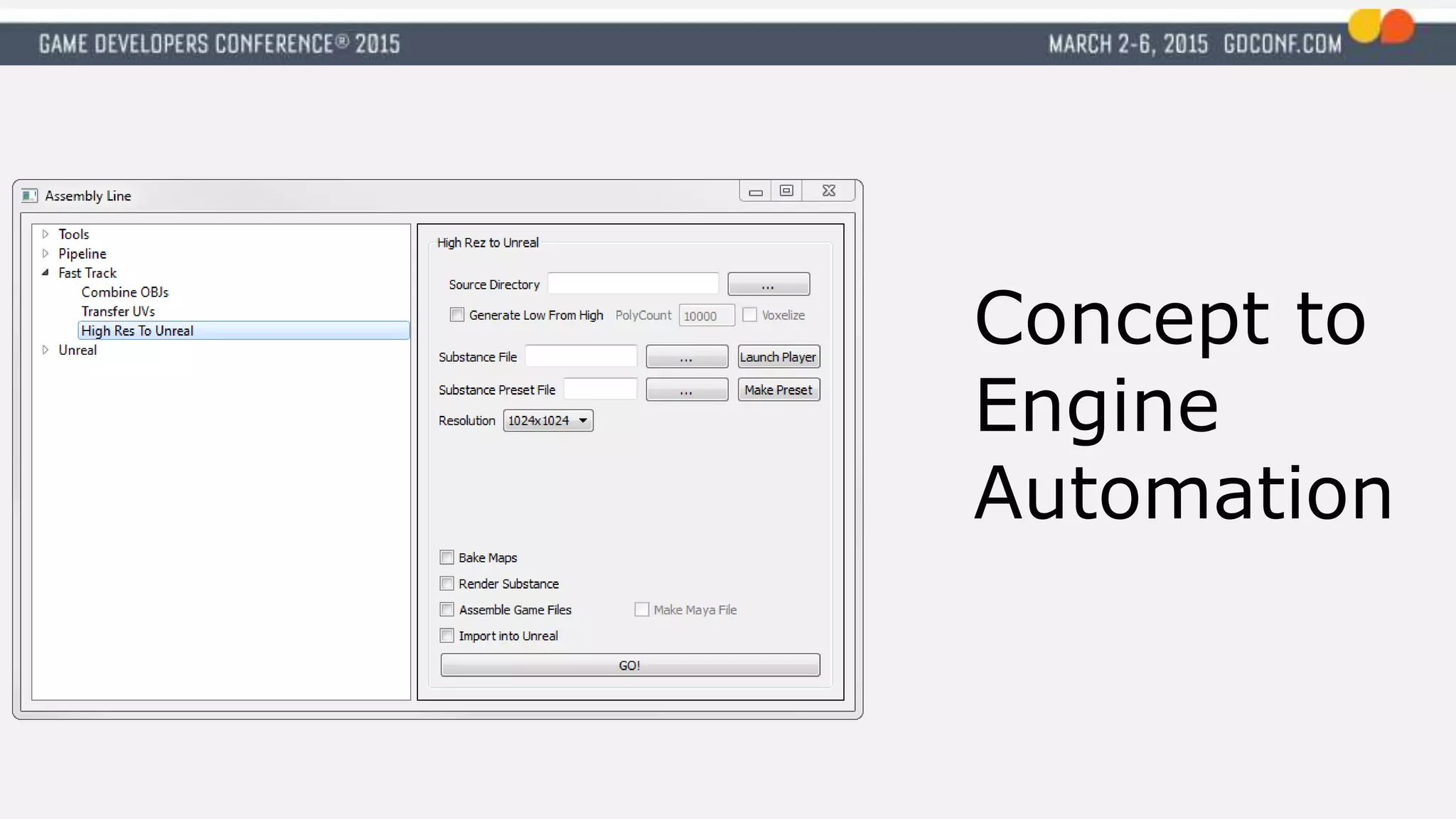Click the Substance File text field
1456x819 pixels.
tap(581, 356)
